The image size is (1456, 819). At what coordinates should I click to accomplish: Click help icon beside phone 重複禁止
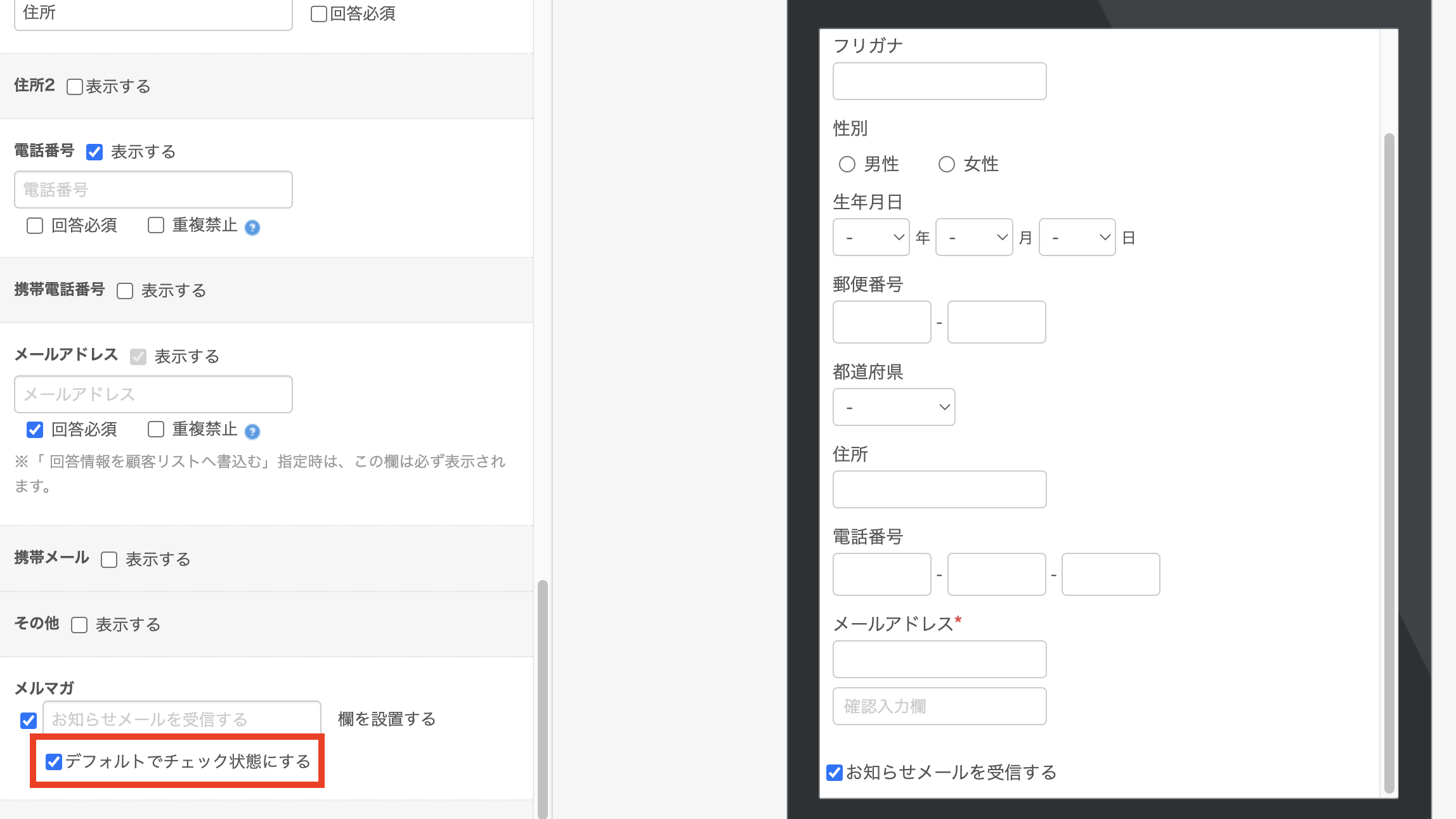click(252, 228)
